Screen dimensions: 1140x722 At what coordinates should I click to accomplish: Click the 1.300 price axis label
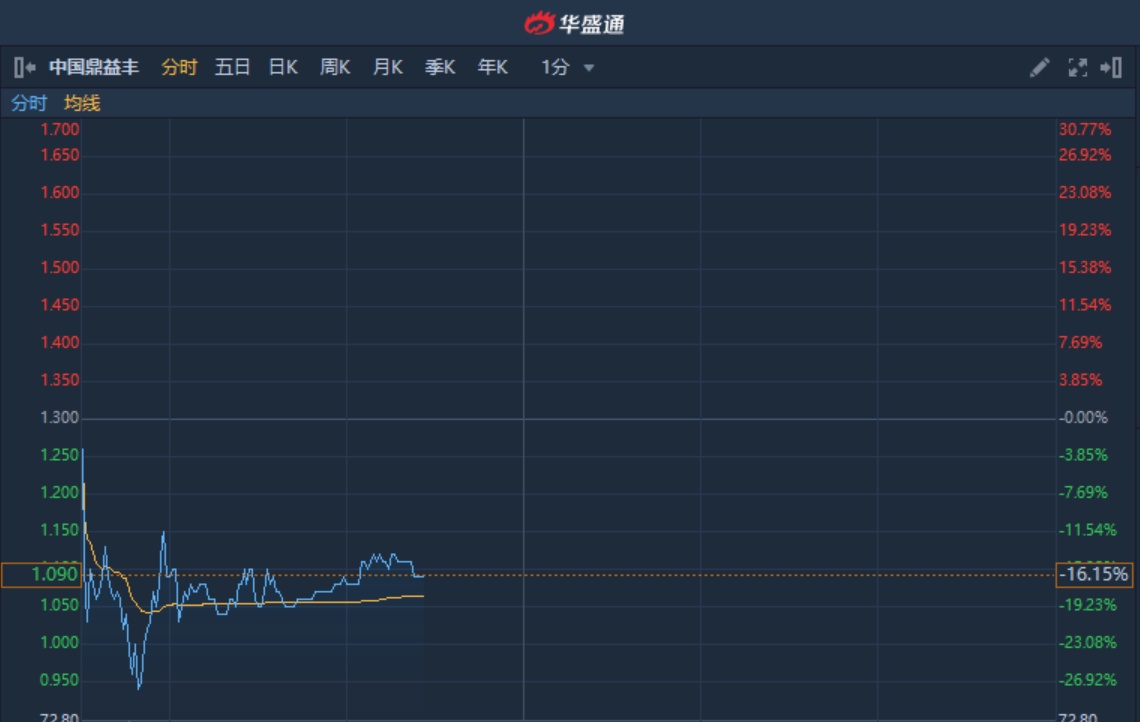[59, 417]
